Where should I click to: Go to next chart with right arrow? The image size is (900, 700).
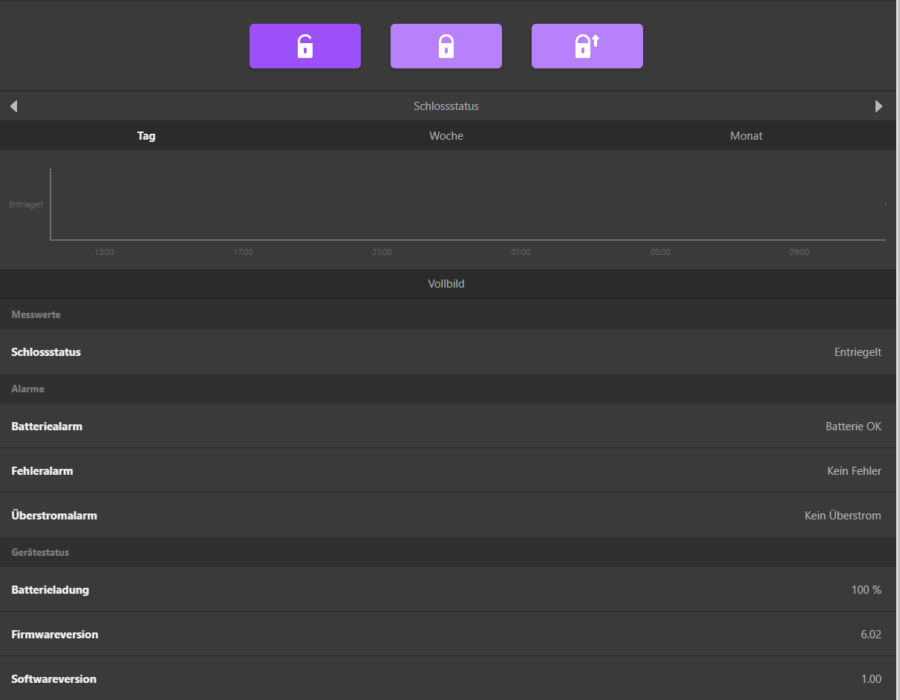click(878, 106)
